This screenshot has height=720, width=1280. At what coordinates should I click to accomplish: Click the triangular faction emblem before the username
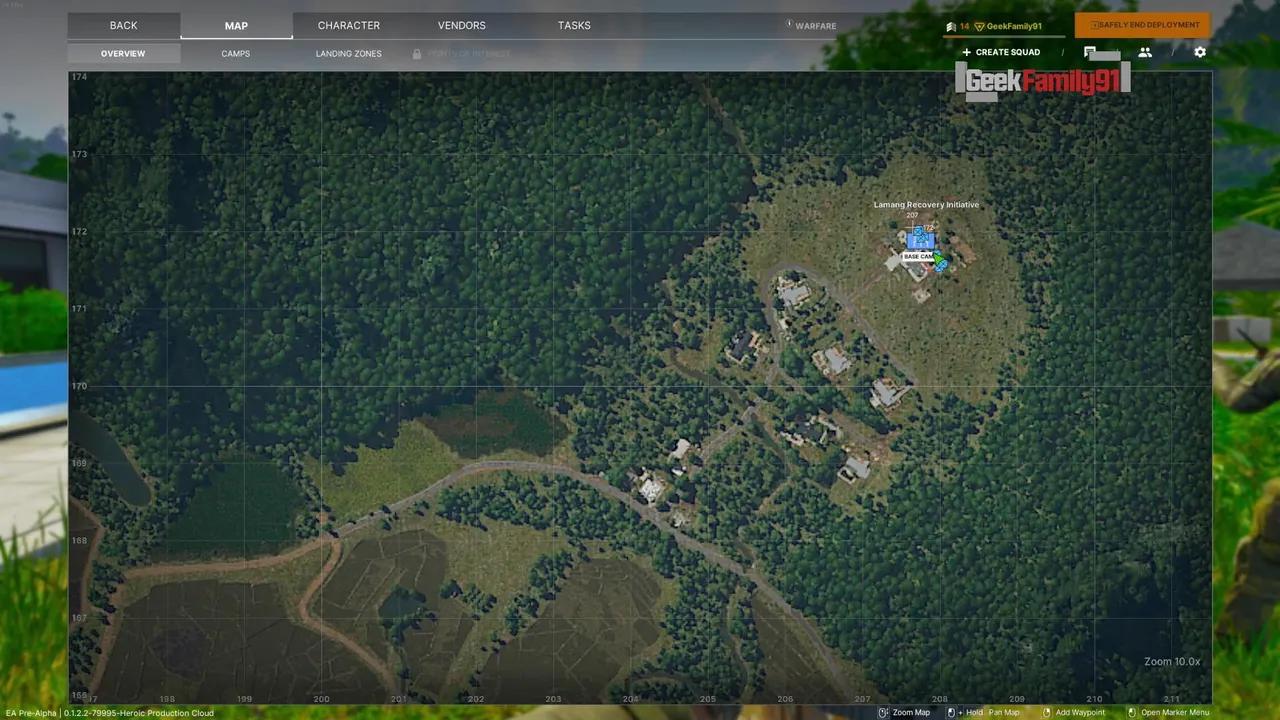tap(979, 27)
